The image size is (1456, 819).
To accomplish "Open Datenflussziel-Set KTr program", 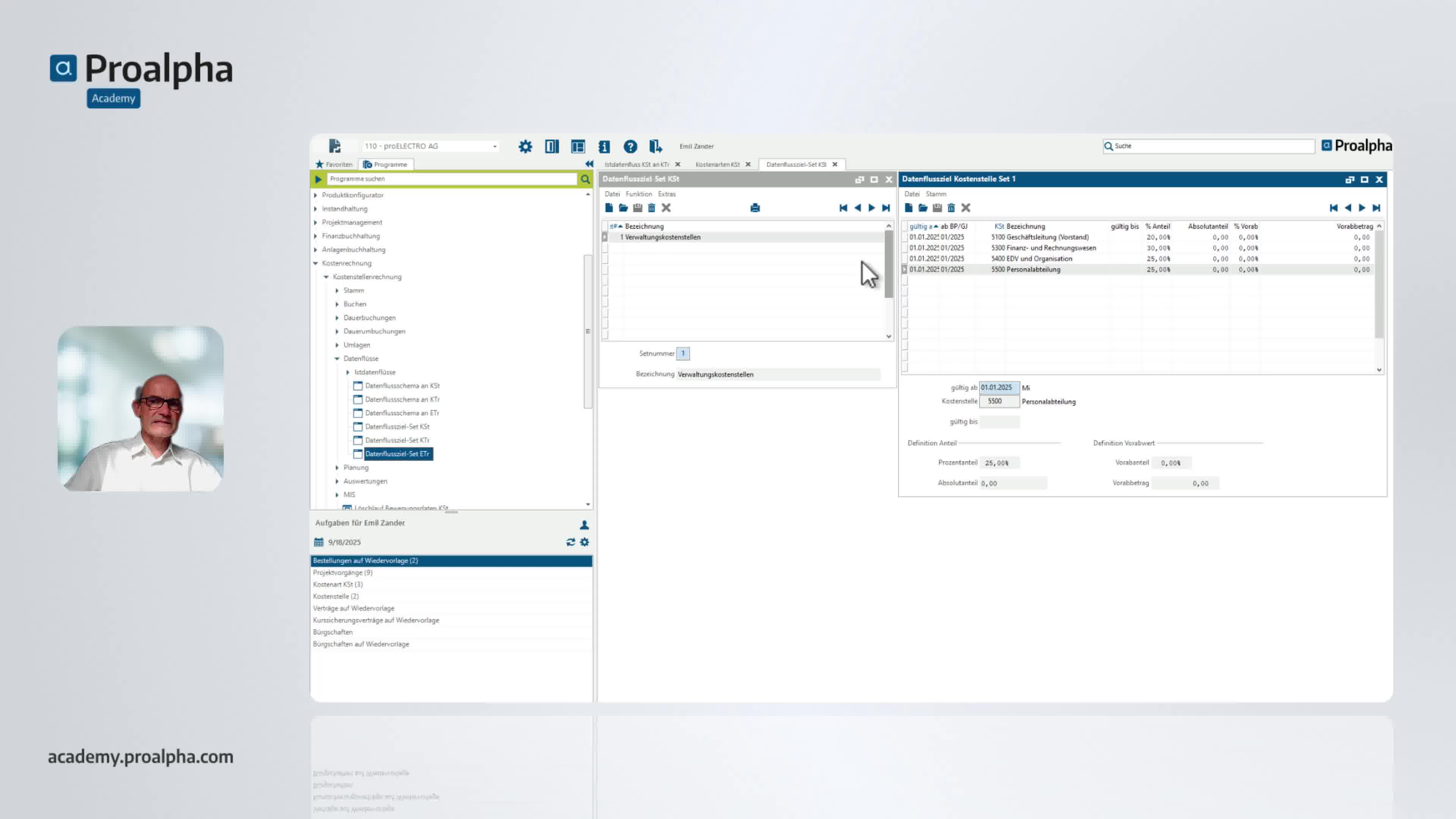I will click(x=397, y=440).
